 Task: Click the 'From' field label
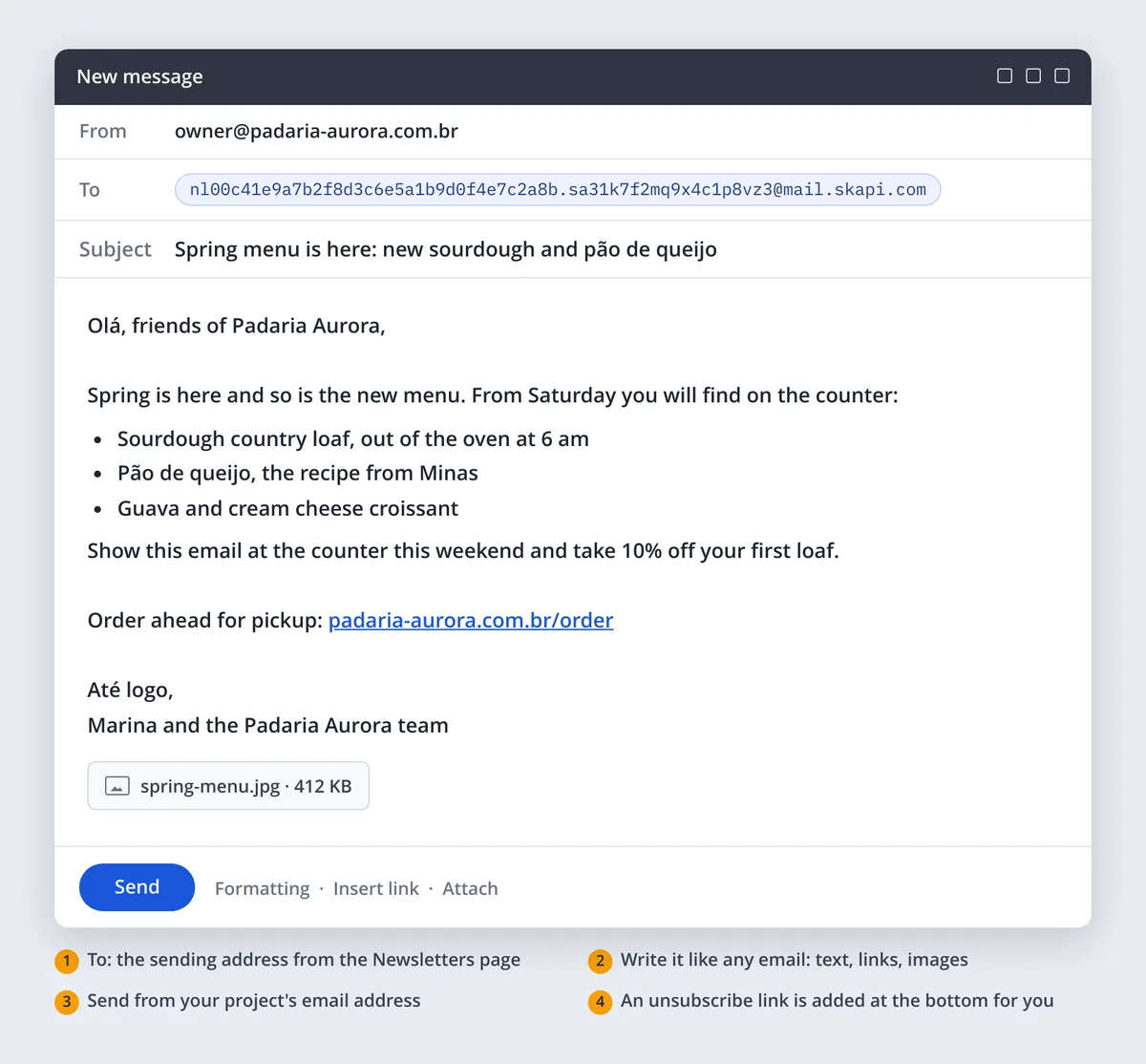click(103, 132)
